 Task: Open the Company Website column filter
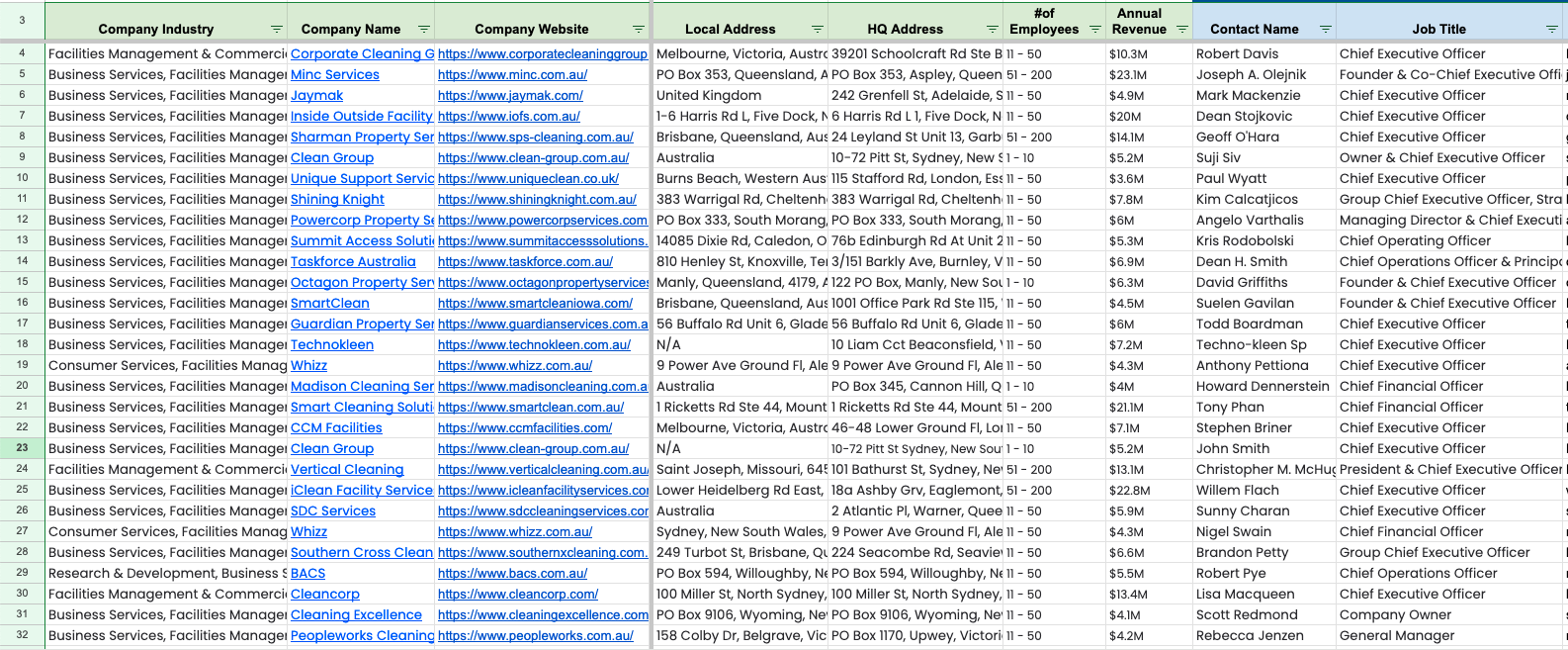click(x=639, y=30)
